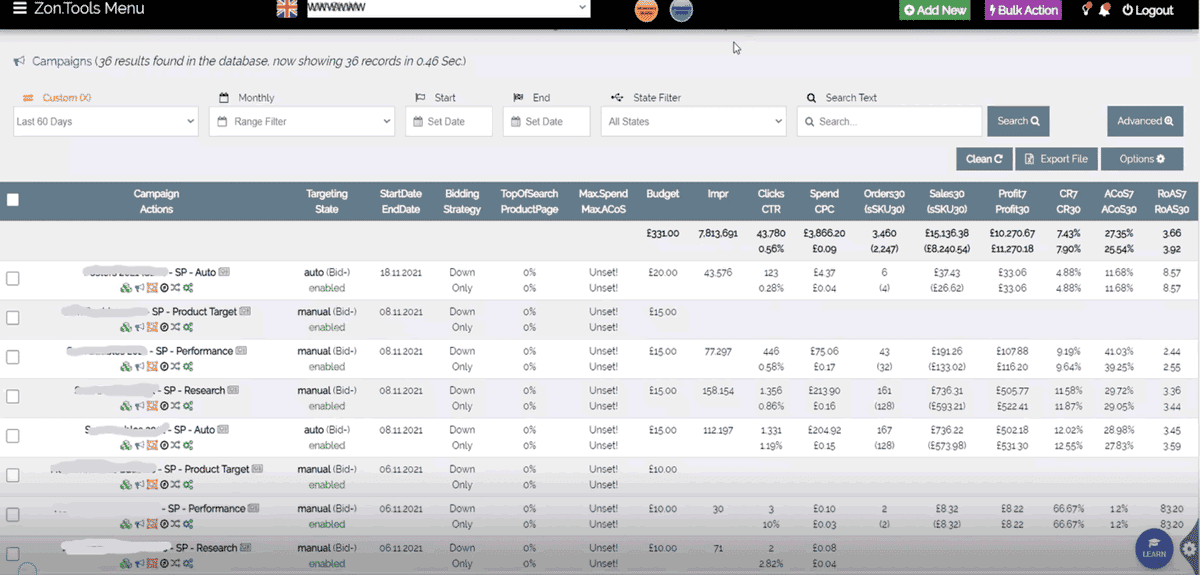Click the Impr column header
This screenshot has height=575, width=1200.
coord(717,194)
